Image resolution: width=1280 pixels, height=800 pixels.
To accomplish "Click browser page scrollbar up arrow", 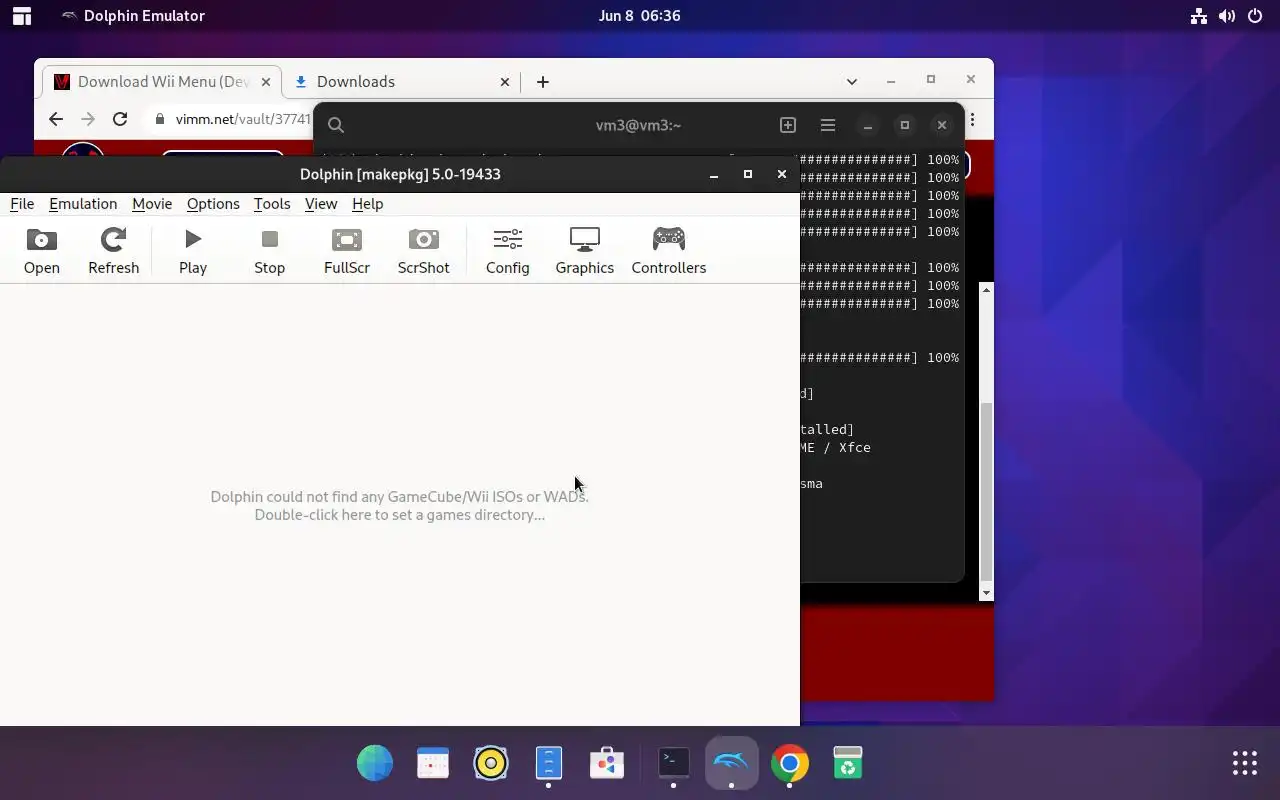I will point(987,290).
